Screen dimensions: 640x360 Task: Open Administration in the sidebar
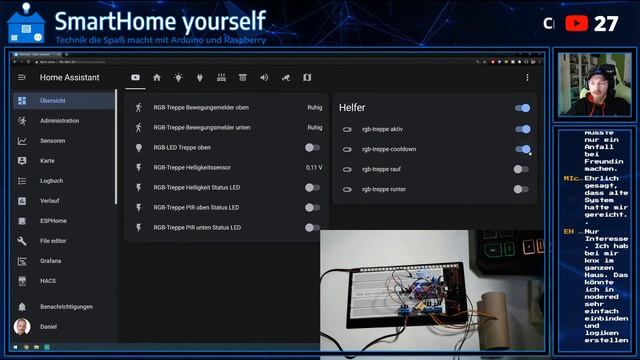click(x=63, y=121)
